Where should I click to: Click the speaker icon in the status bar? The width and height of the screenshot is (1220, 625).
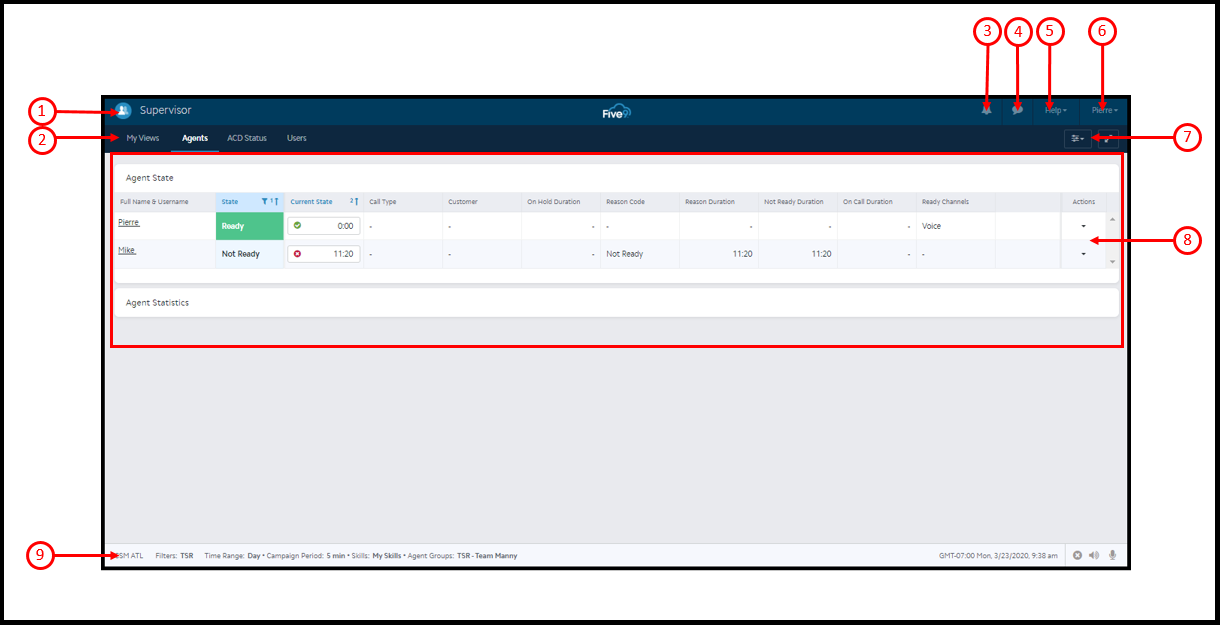pyautogui.click(x=1094, y=555)
